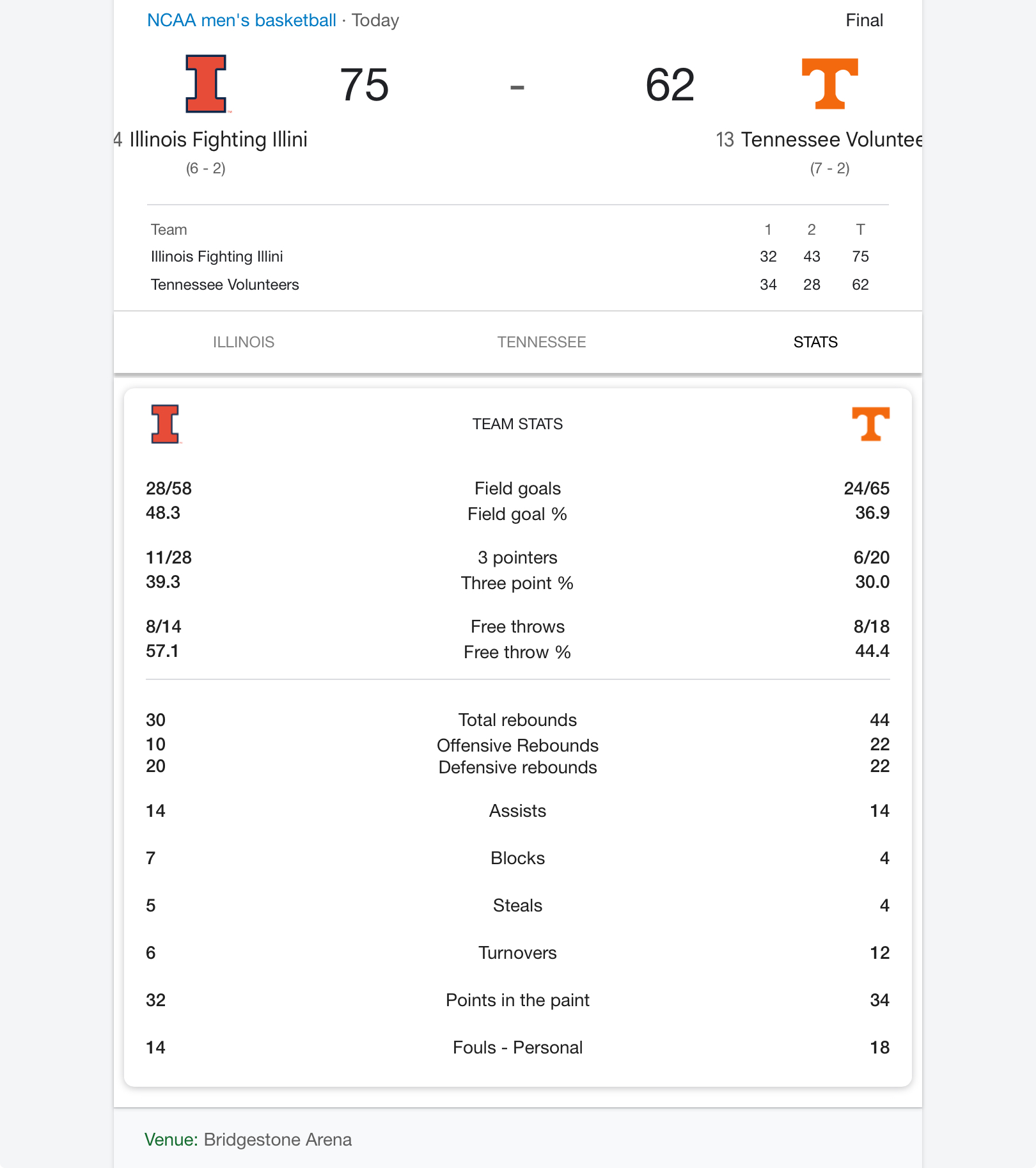Click the Venue Bridgestone Arena text
Image resolution: width=1036 pixels, height=1168 pixels.
[x=248, y=1140]
